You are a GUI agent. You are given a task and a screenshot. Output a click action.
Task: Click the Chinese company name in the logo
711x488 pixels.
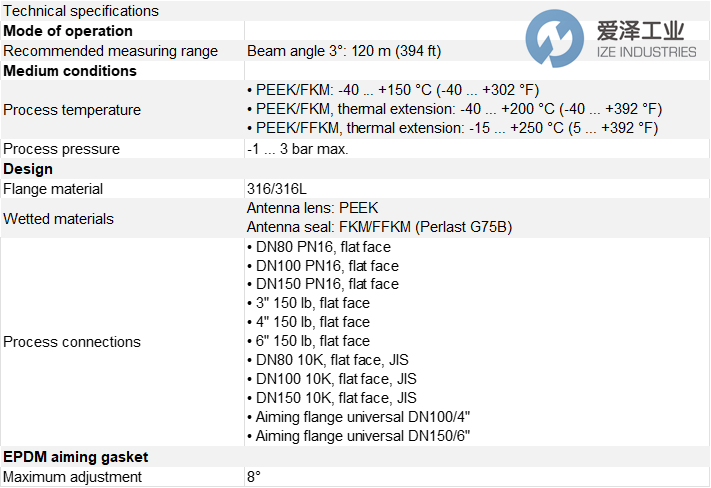tap(636, 31)
